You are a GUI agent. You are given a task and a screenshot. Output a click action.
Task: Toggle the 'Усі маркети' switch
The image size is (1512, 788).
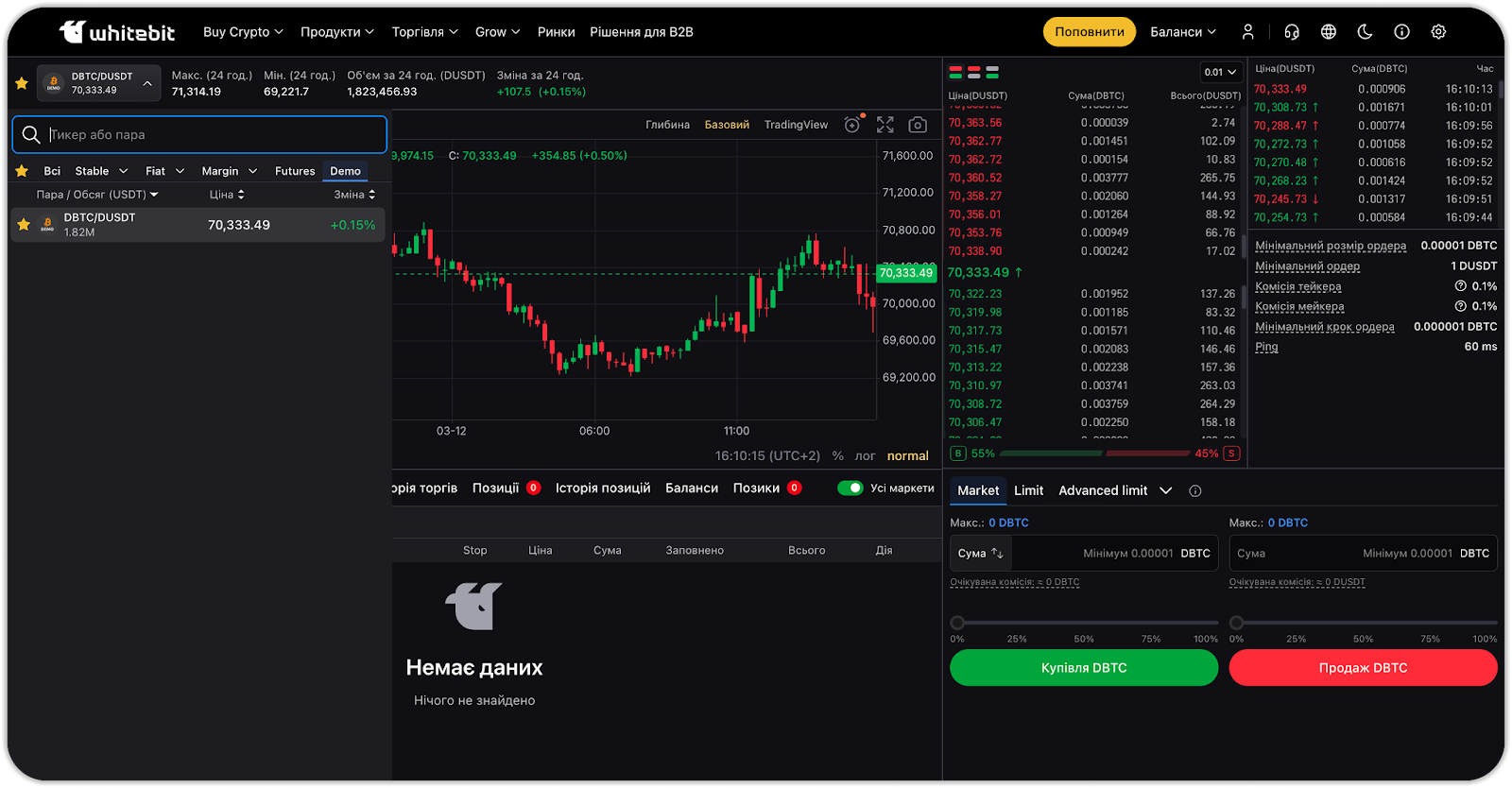(850, 488)
